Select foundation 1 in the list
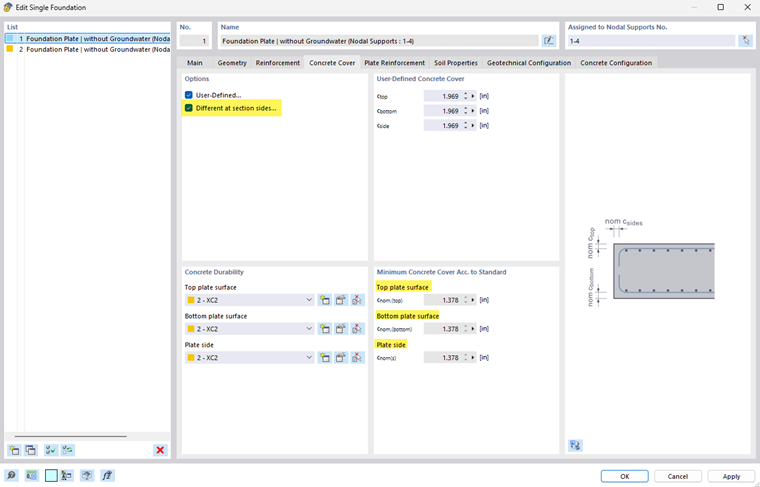This screenshot has width=760, height=487. pyautogui.click(x=88, y=38)
